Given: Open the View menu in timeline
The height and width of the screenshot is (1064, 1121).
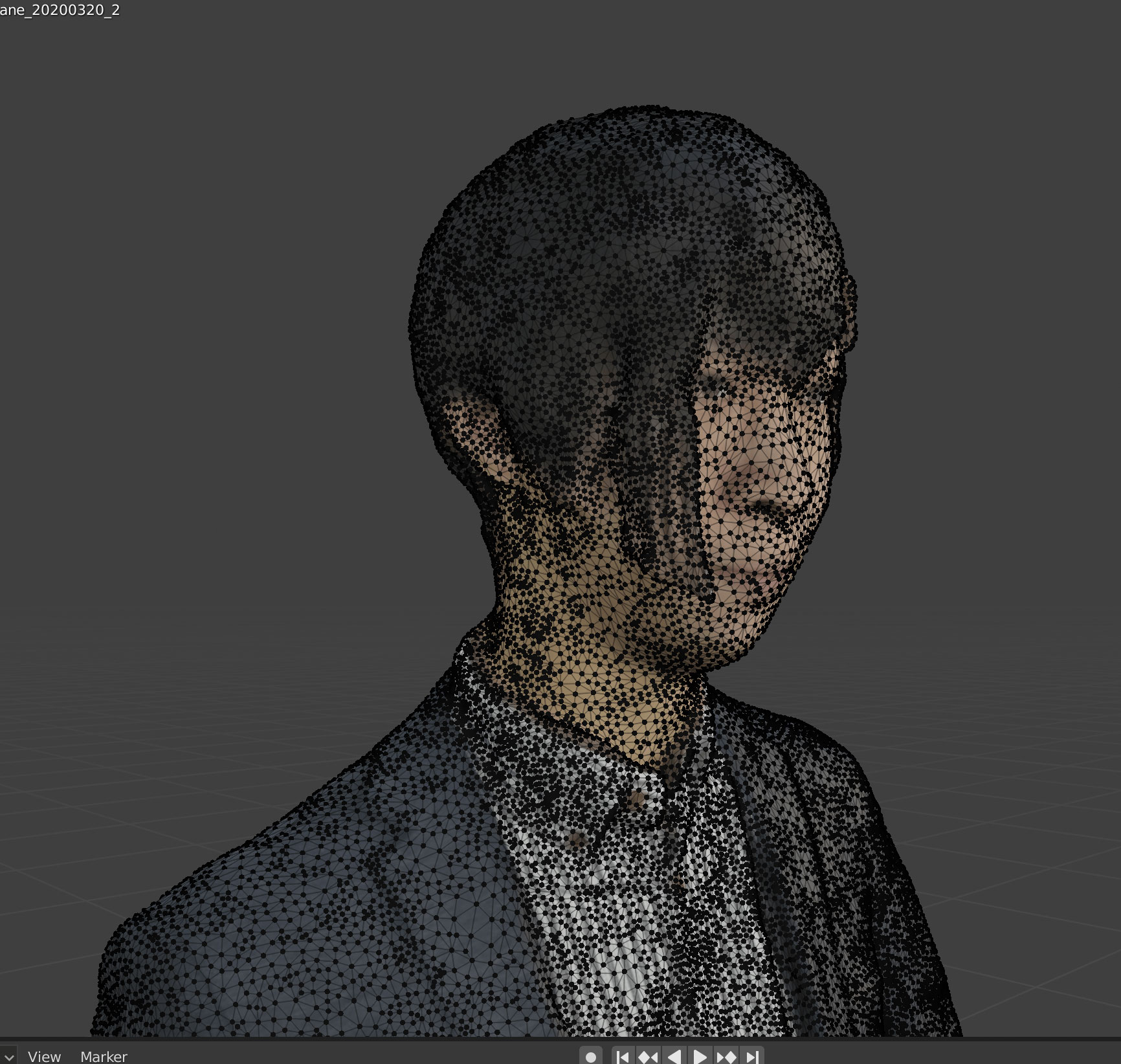Looking at the screenshot, I should tap(44, 1056).
